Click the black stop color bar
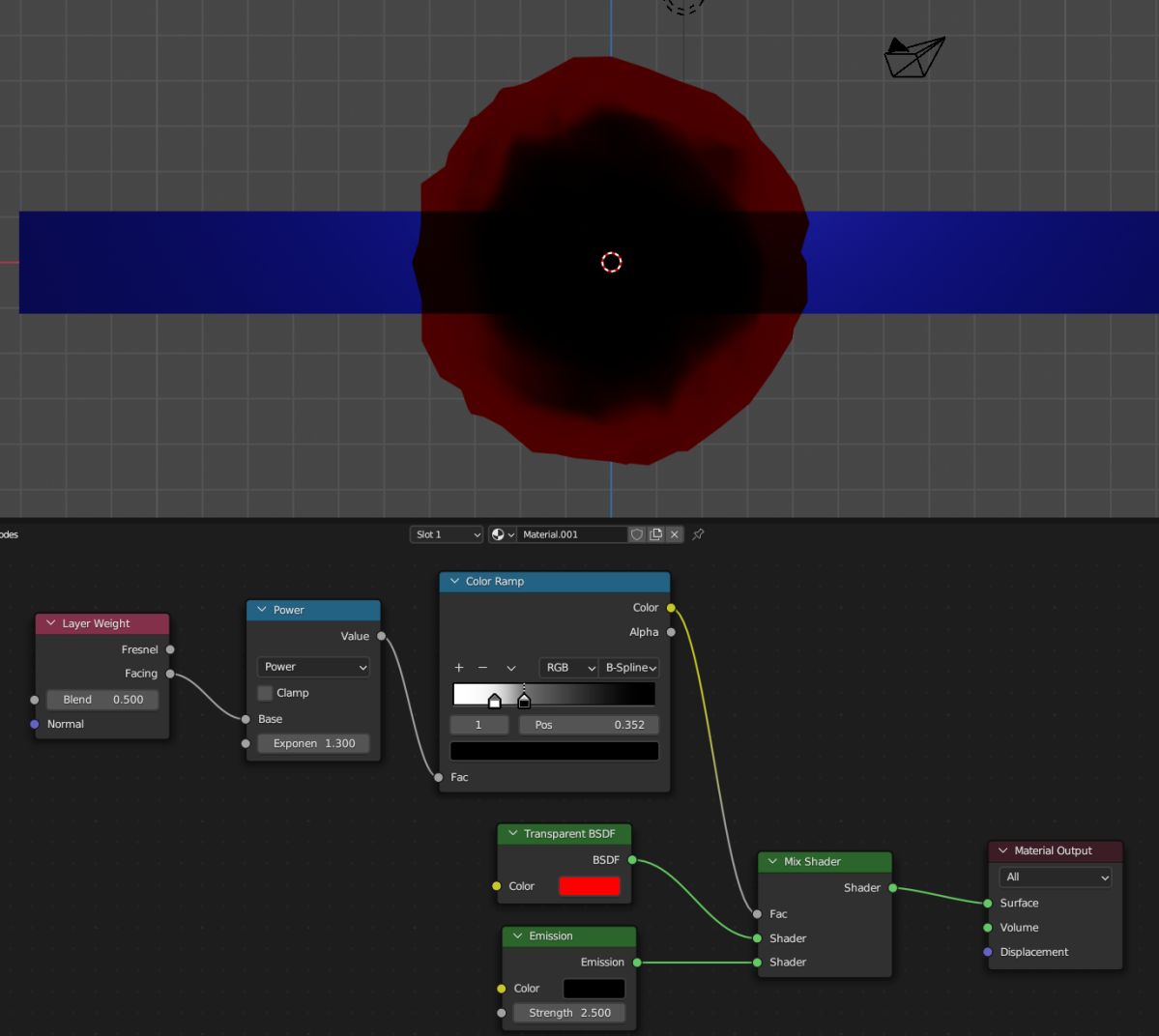 [555, 751]
